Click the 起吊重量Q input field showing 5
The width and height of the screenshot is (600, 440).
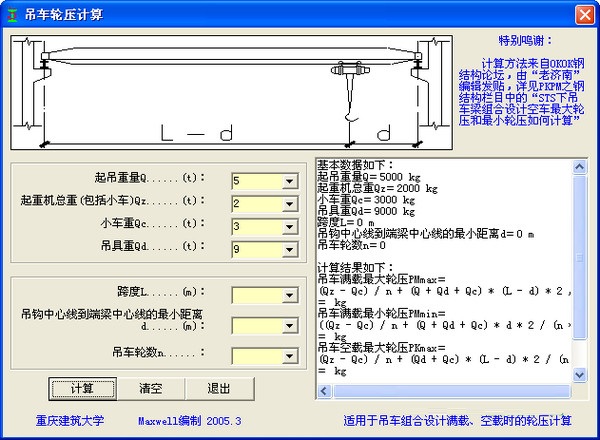pyautogui.click(x=257, y=181)
